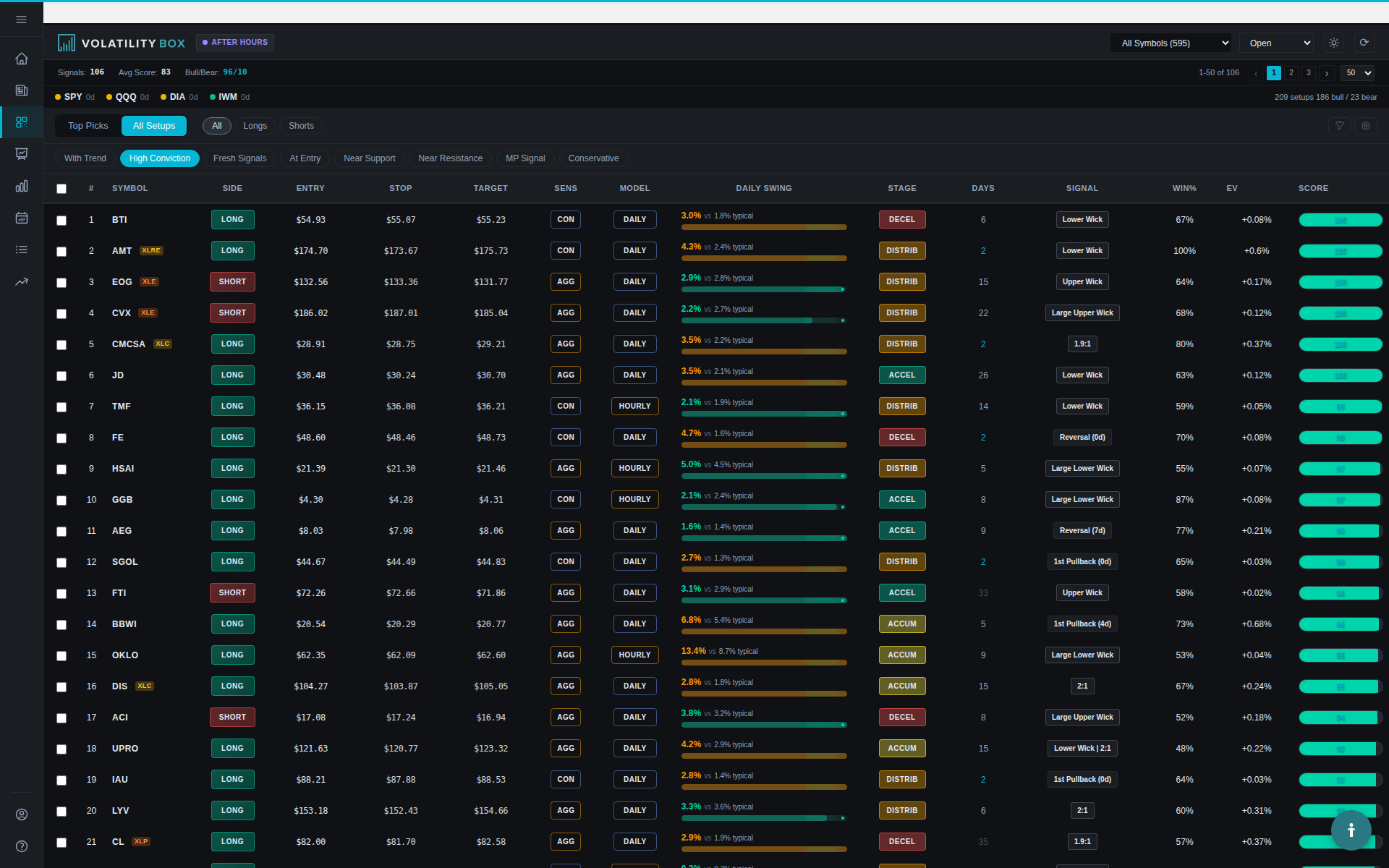This screenshot has height=868, width=1389.
Task: Sort by STAGE column header
Action: click(902, 188)
